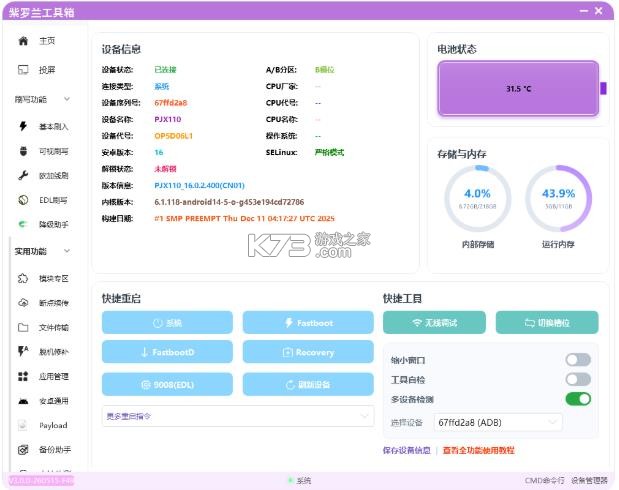Image resolution: width=619 pixels, height=490 pixels.
Task: Open the 查看全功能使用教程 tutorial link
Action: coord(478,450)
